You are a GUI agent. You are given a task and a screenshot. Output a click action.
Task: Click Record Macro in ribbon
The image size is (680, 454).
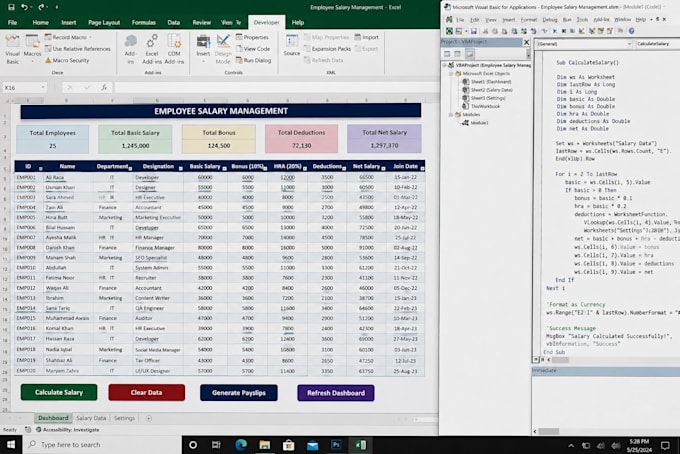pos(69,37)
